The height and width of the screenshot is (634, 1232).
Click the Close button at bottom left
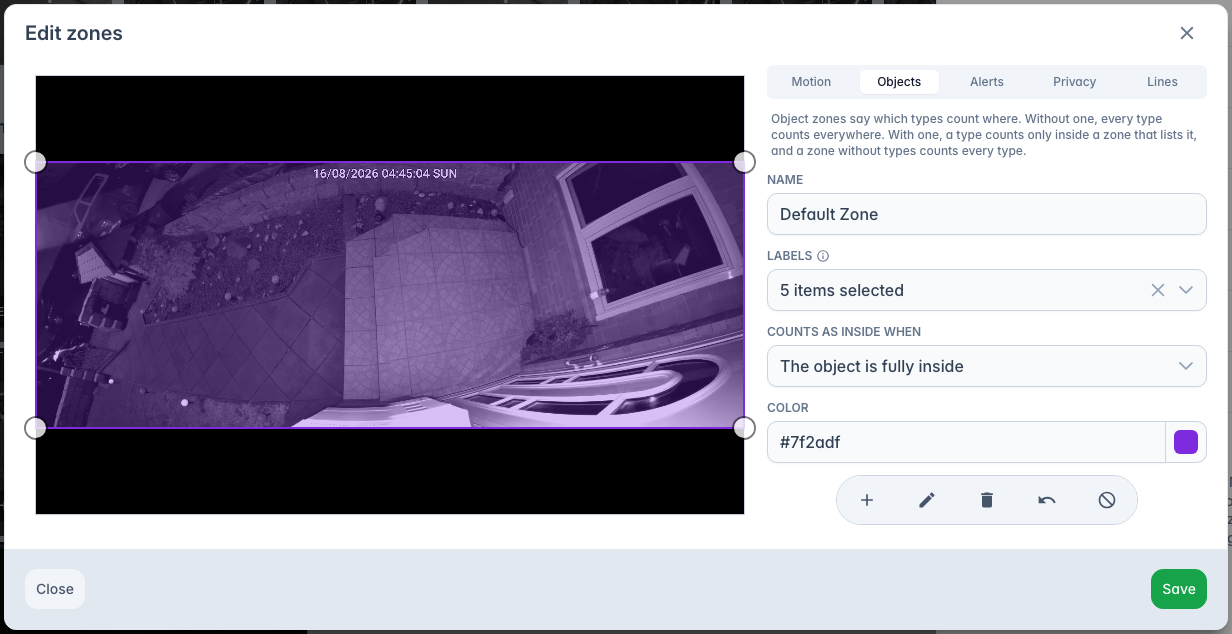[55, 589]
